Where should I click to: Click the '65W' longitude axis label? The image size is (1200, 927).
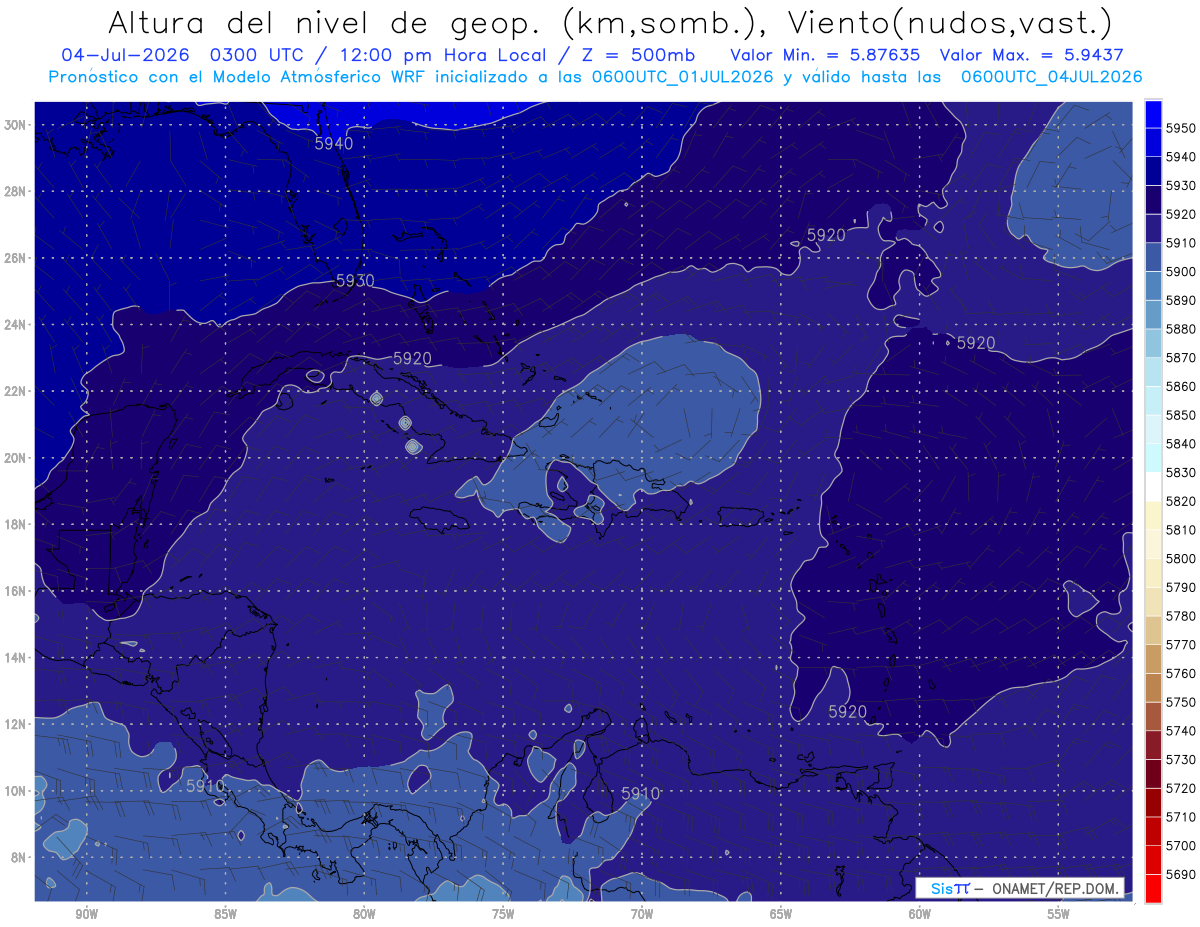[781, 914]
